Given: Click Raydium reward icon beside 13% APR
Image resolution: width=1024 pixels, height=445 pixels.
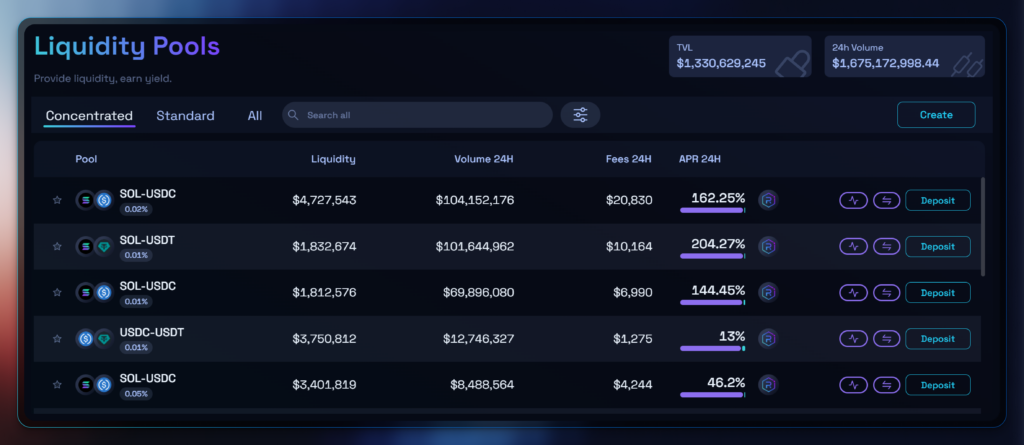Looking at the screenshot, I should point(768,338).
